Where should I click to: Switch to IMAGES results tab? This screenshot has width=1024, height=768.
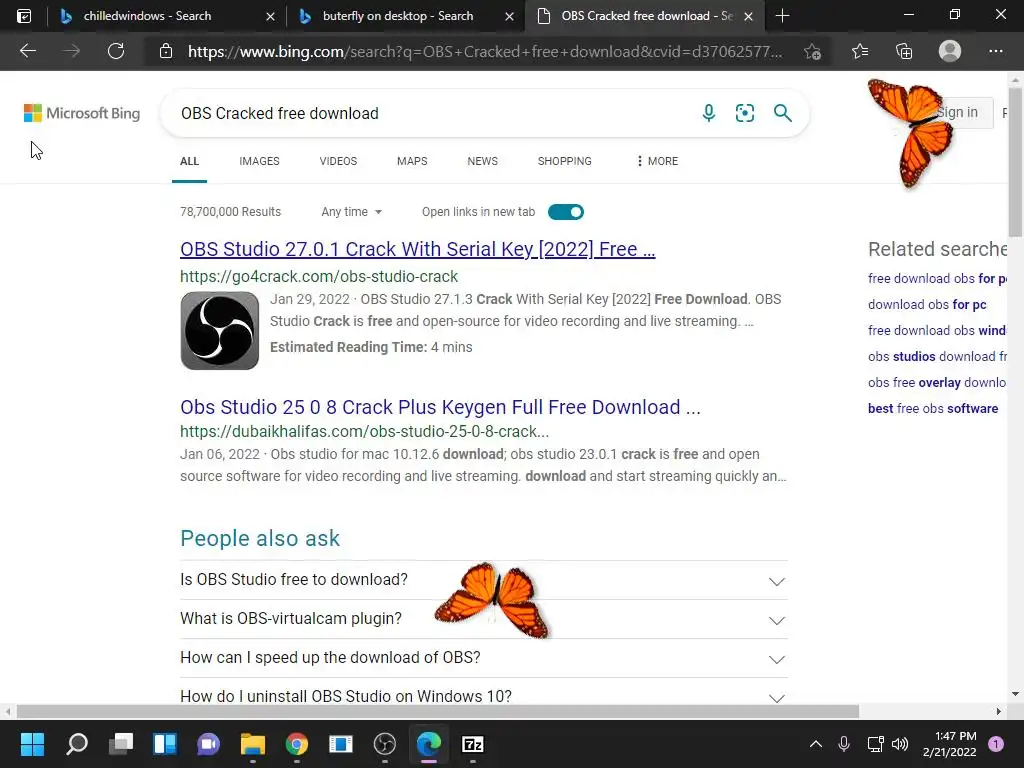[259, 161]
